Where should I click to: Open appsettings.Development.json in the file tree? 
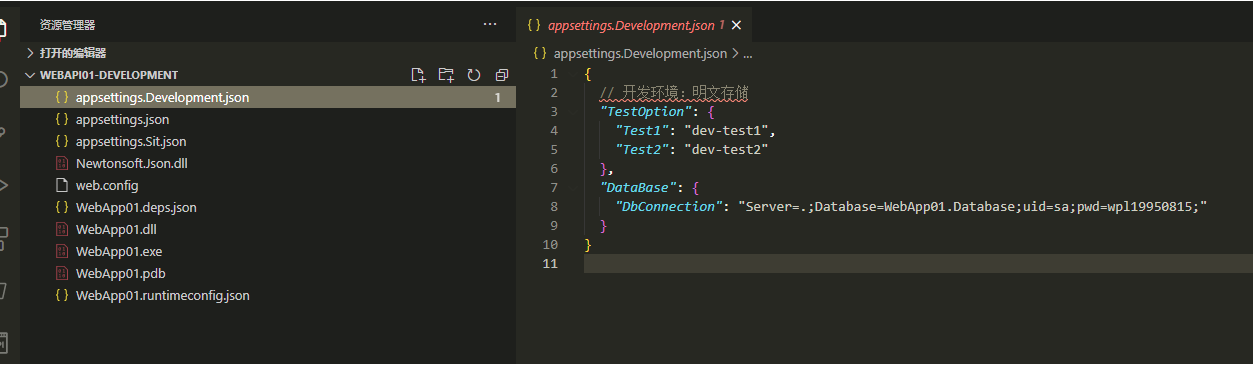pos(268,98)
